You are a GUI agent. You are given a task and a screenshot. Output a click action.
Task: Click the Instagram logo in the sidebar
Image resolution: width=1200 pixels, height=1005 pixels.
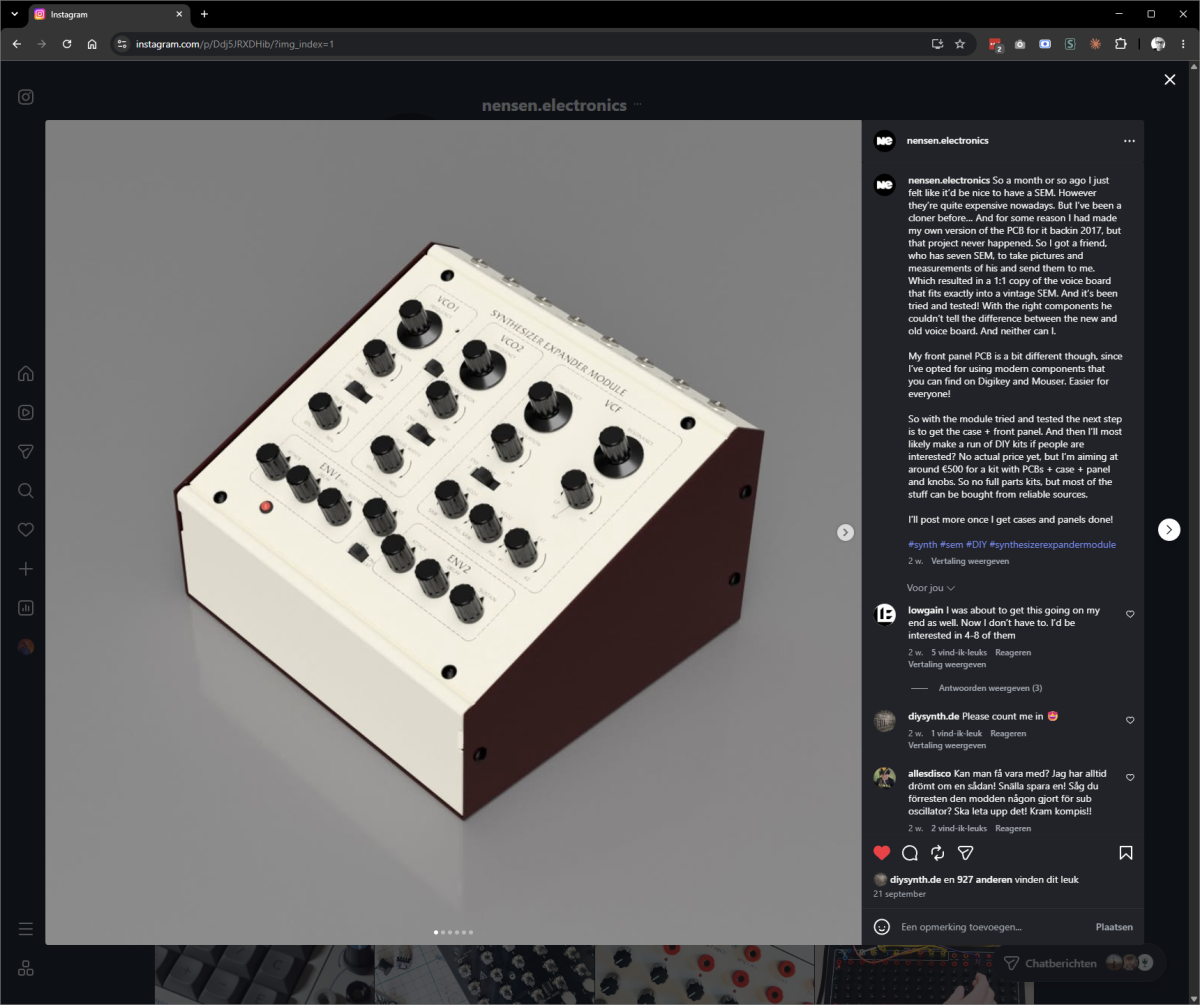[x=26, y=97]
